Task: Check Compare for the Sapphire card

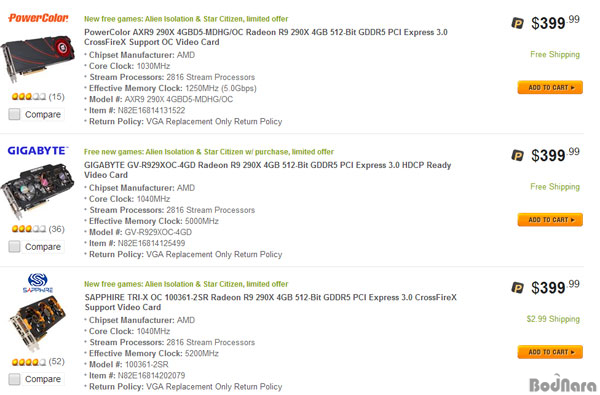Action: coord(15,379)
